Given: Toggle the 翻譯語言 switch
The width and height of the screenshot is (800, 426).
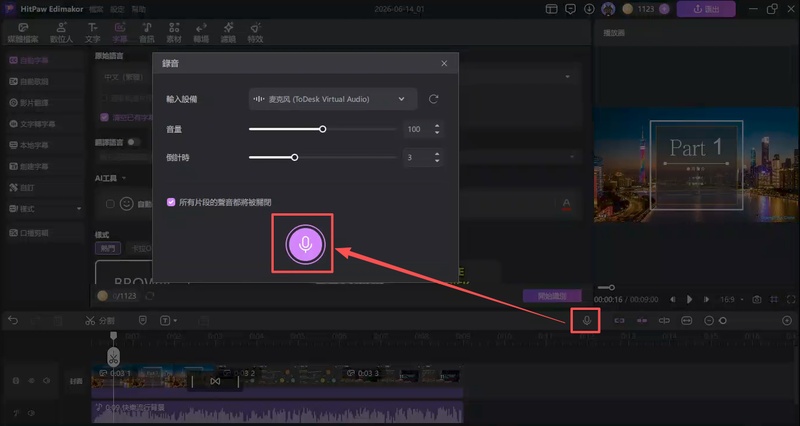Looking at the screenshot, I should (134, 142).
